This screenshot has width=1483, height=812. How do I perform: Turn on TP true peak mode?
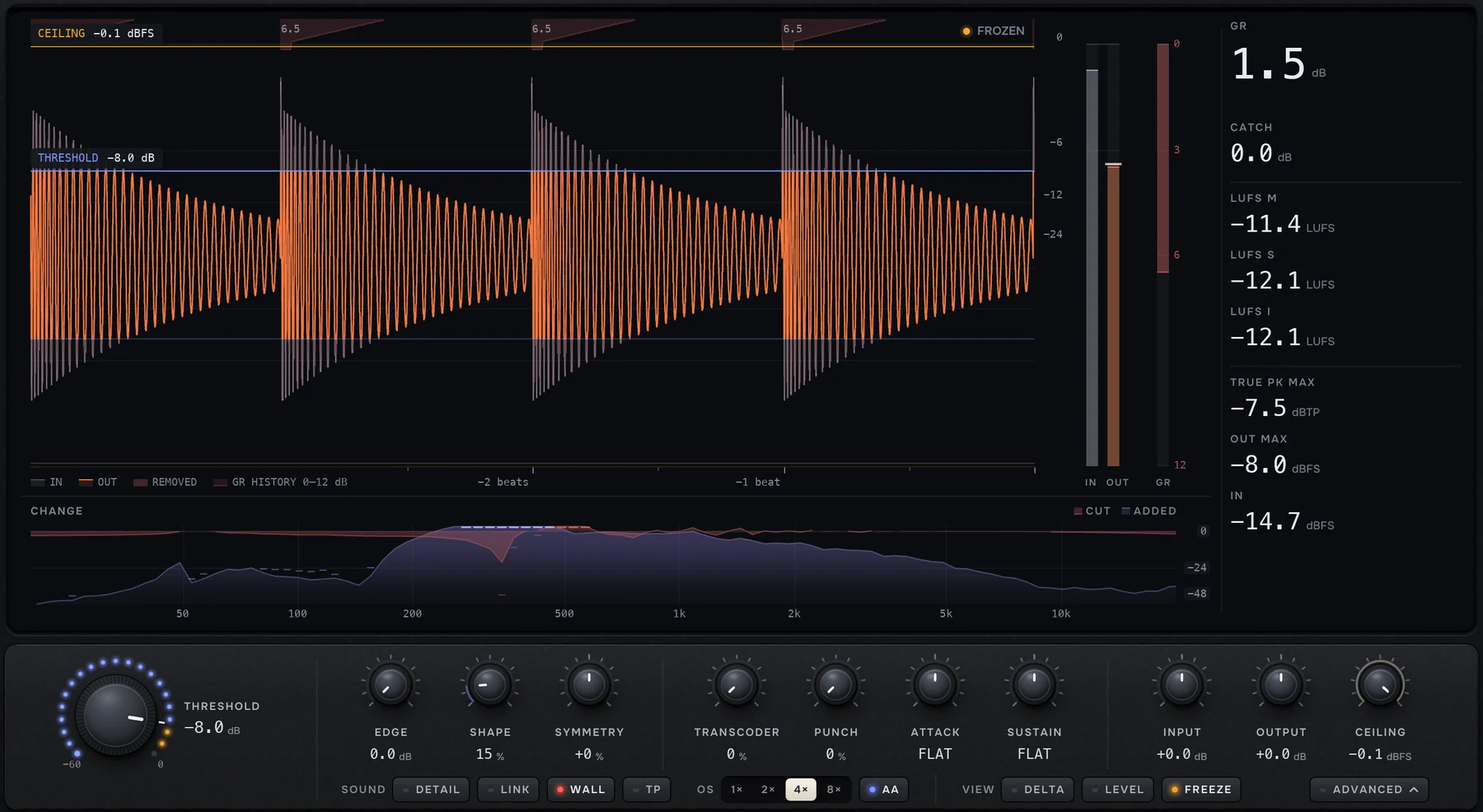pyautogui.click(x=647, y=790)
